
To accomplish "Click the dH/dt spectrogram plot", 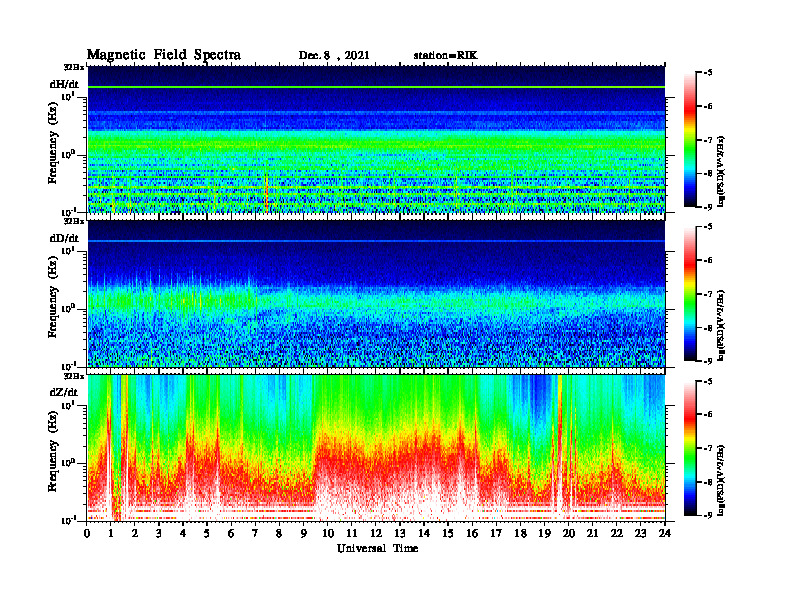I will pyautogui.click(x=376, y=139).
